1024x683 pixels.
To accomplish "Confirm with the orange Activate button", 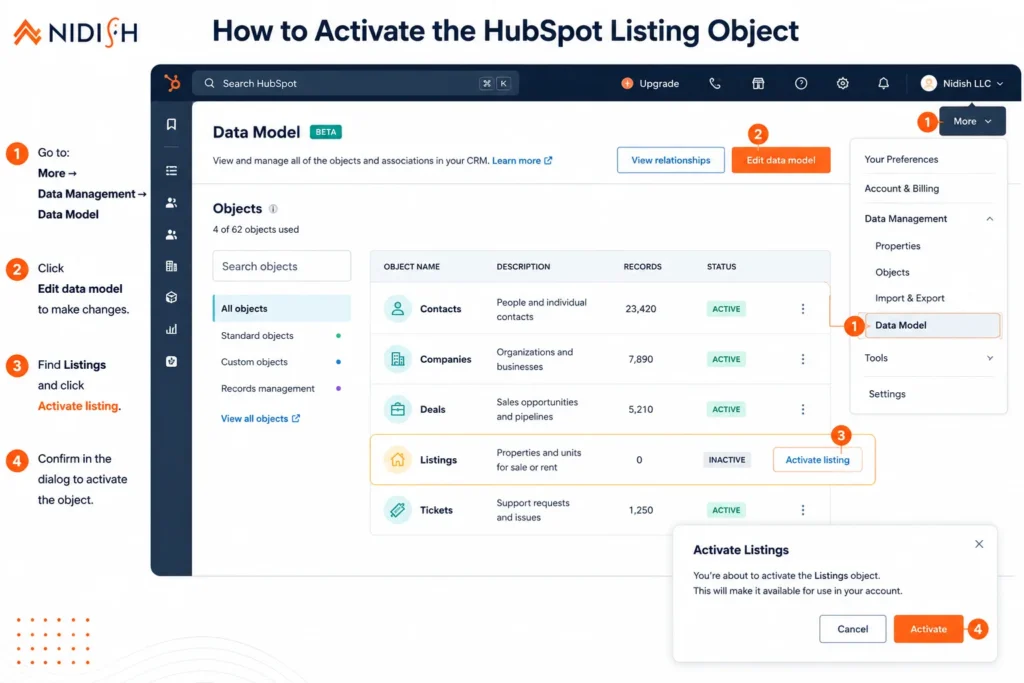I will click(928, 629).
